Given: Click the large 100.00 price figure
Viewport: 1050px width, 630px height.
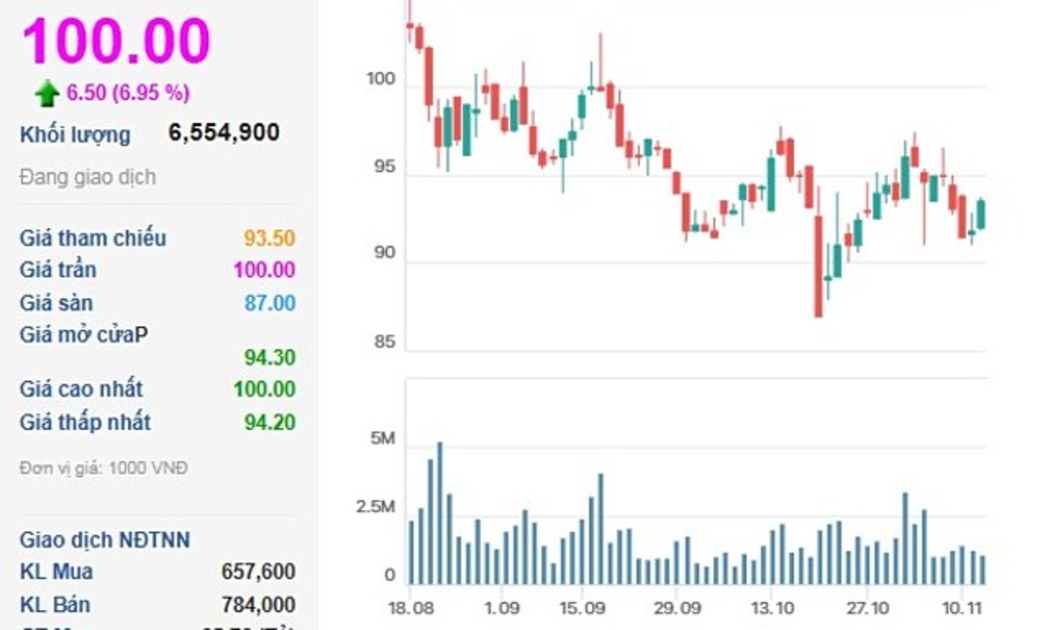Looking at the screenshot, I should tap(116, 41).
